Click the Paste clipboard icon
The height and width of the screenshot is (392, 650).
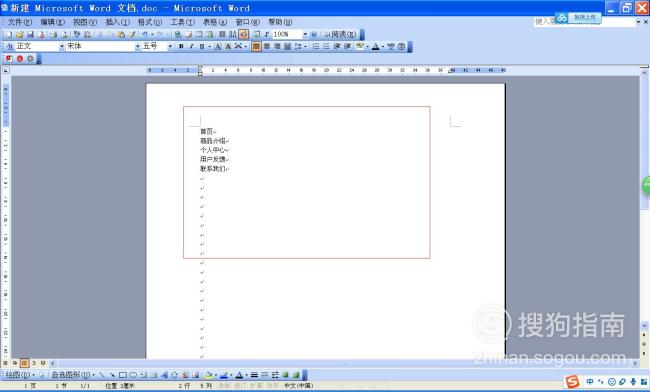click(x=121, y=34)
